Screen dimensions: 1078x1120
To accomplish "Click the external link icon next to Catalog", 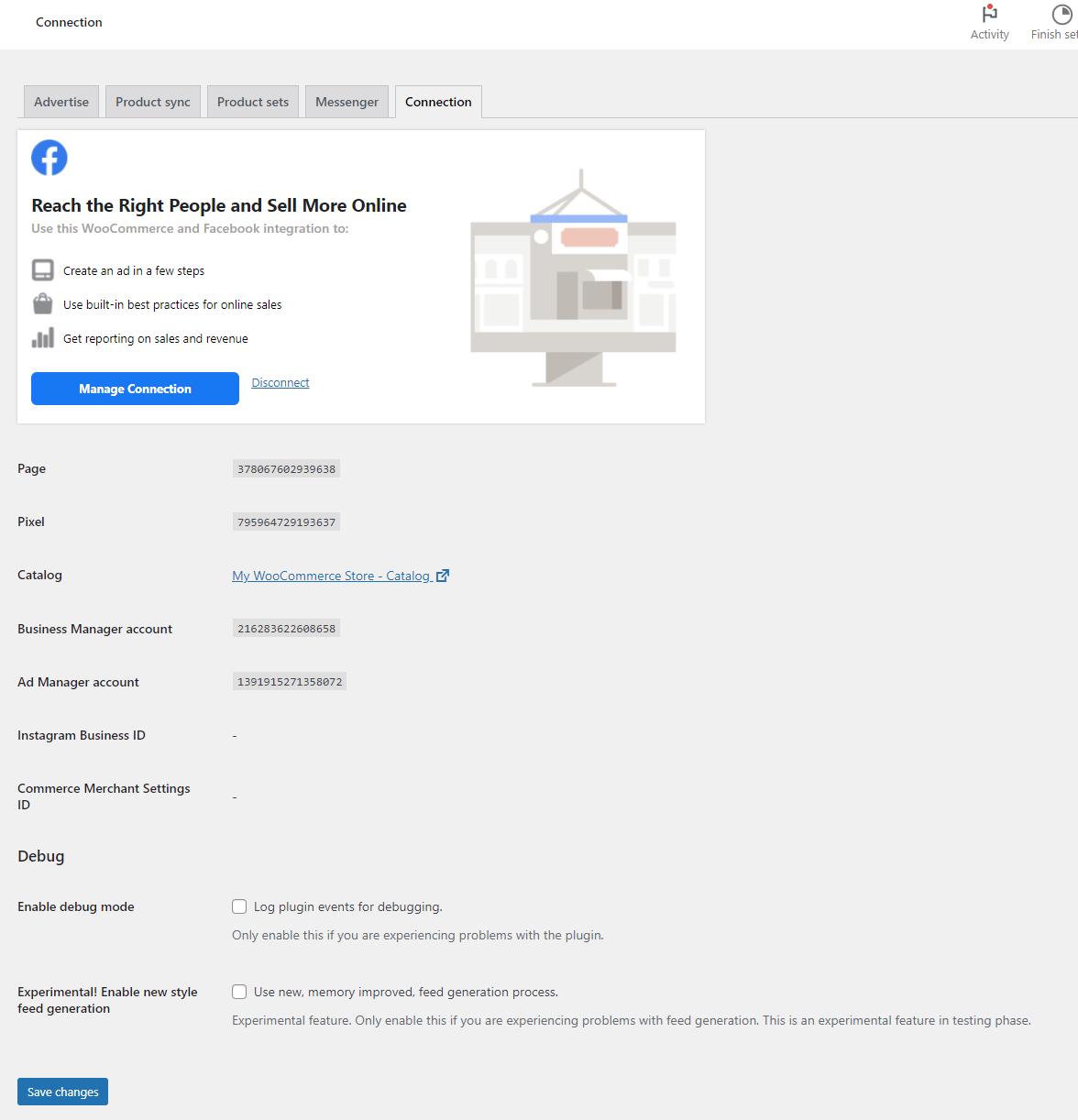I will click(x=443, y=576).
